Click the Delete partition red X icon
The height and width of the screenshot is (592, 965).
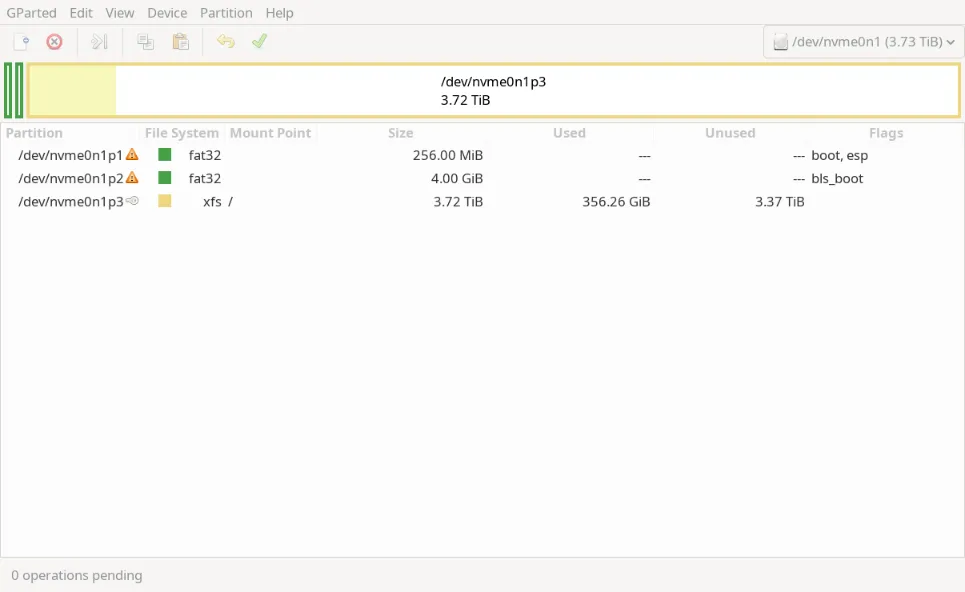pyautogui.click(x=55, y=42)
